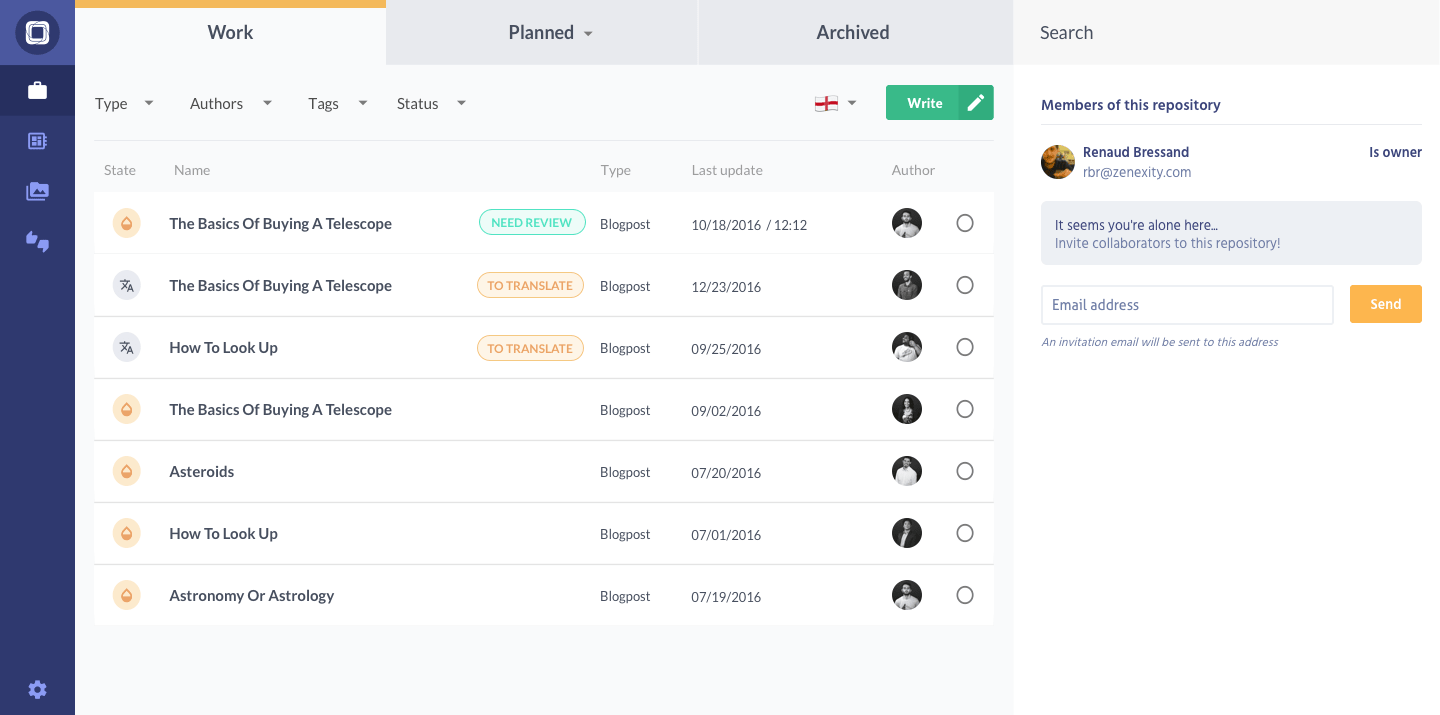
Task: Select the circle next to Astronomy Or Astrology
Action: [x=964, y=595]
